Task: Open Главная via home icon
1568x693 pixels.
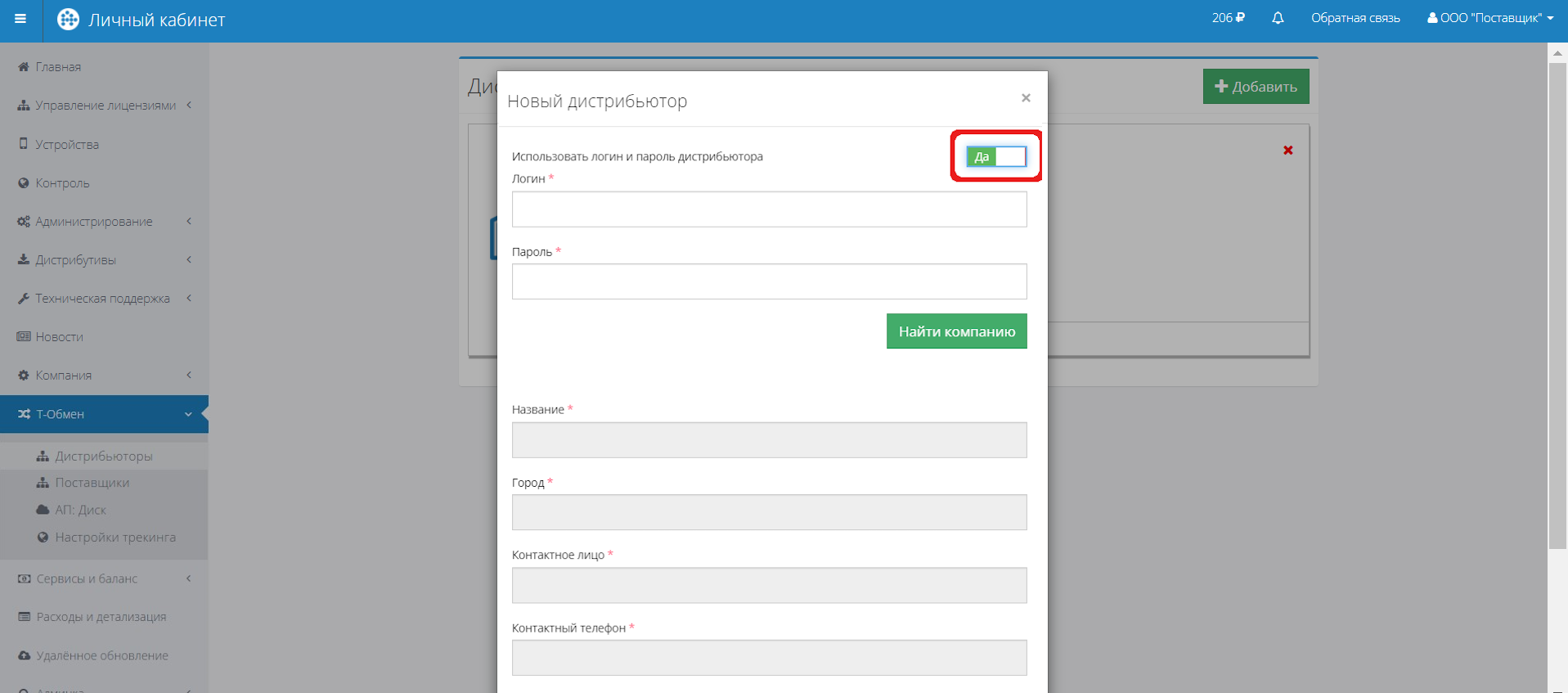Action: pos(24,67)
